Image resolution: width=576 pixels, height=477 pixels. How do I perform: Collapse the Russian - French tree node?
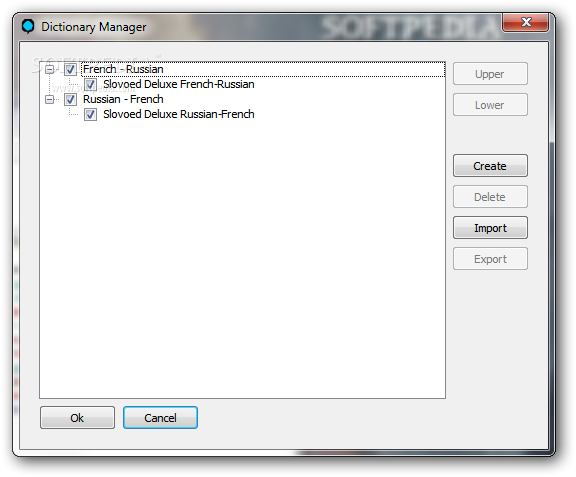coord(50,99)
